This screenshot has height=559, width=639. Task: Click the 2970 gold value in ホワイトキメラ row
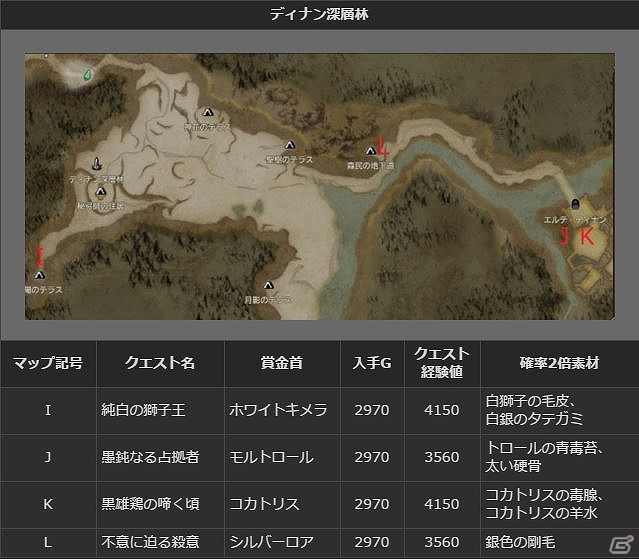point(372,410)
